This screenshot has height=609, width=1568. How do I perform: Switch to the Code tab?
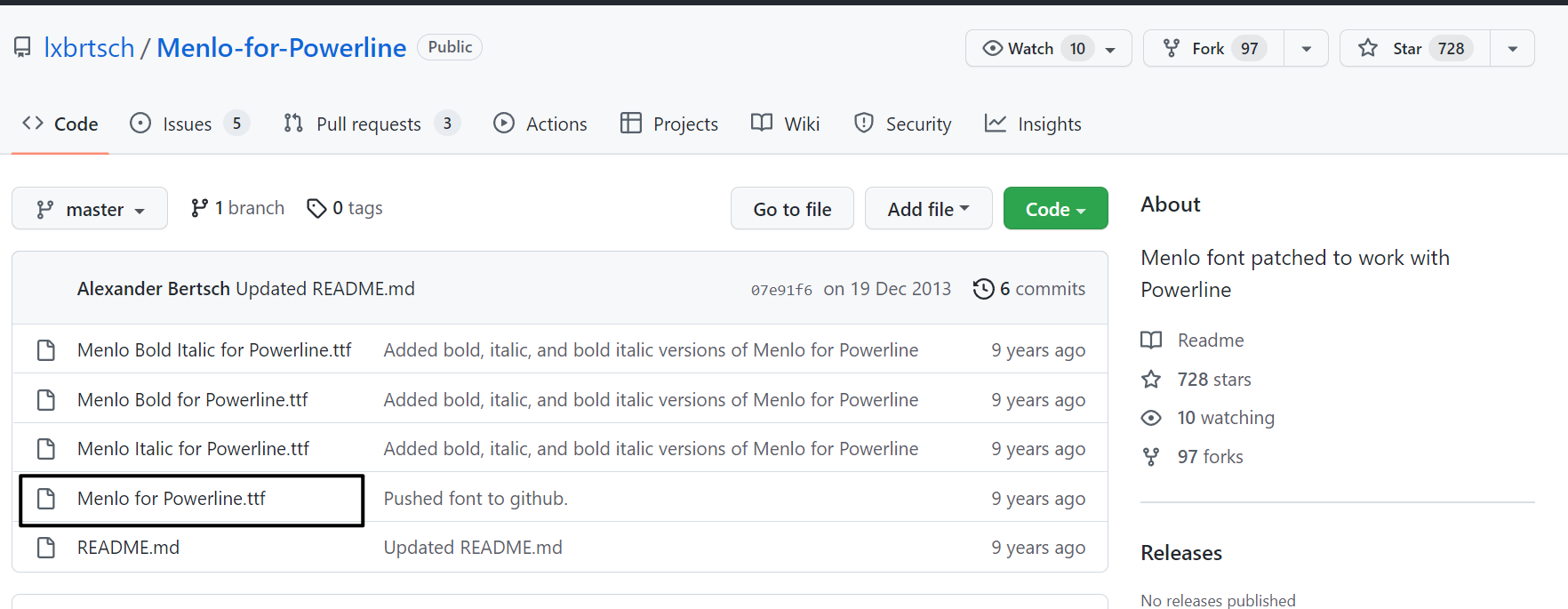tap(60, 124)
